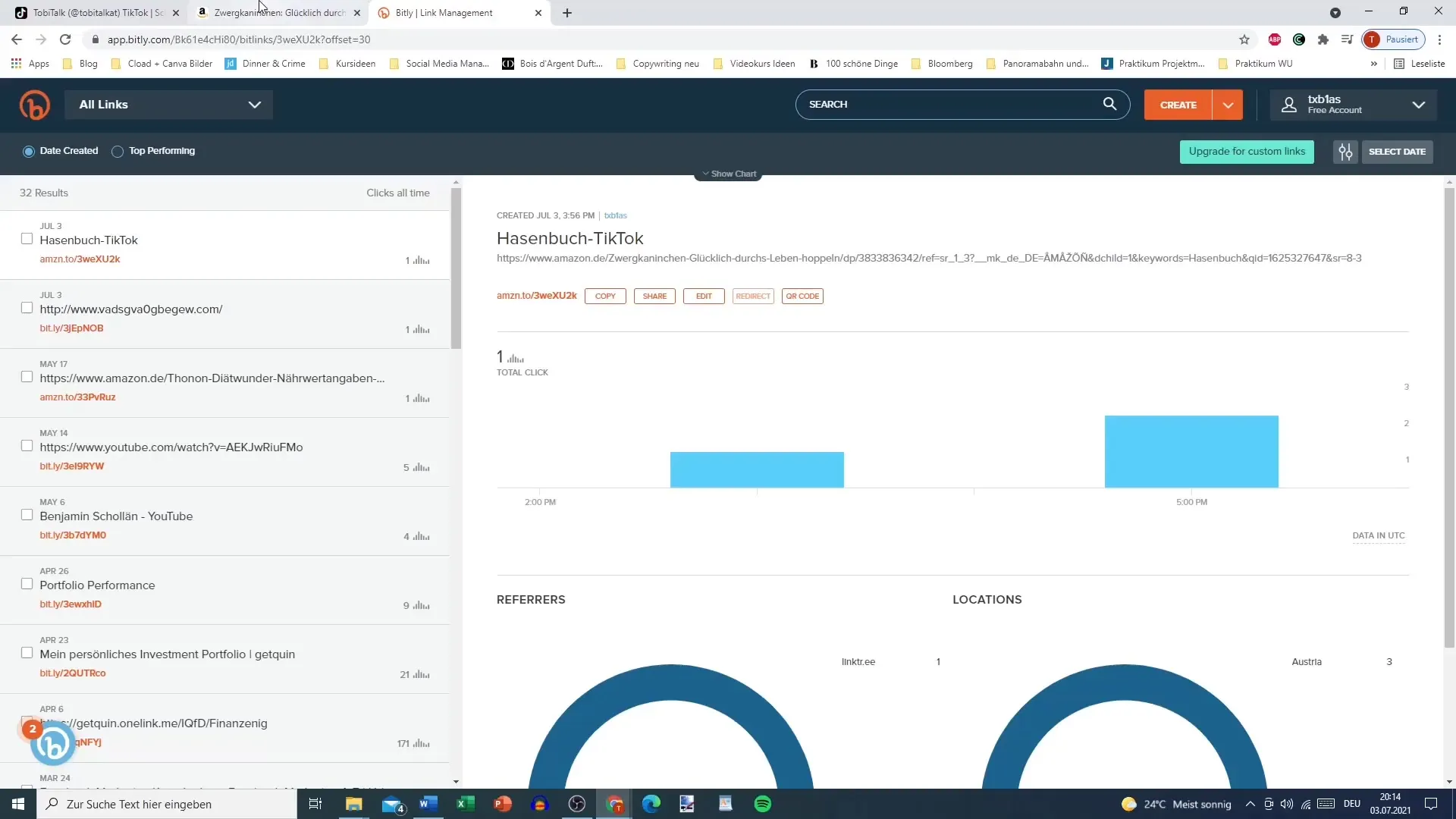Click the Windows taskbar search box
This screenshot has height=819, width=1456.
click(167, 804)
